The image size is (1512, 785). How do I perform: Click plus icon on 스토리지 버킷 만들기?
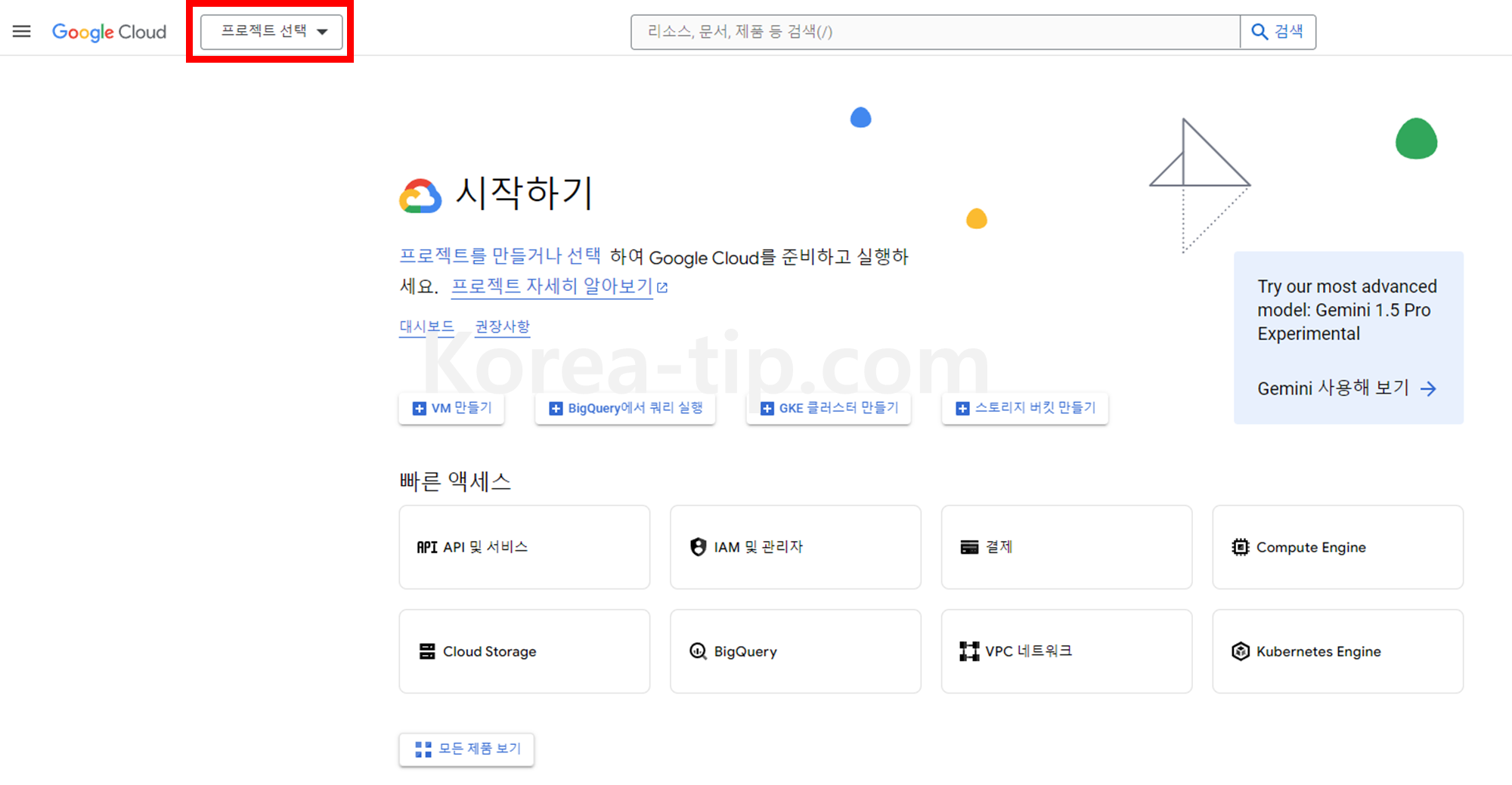962,409
